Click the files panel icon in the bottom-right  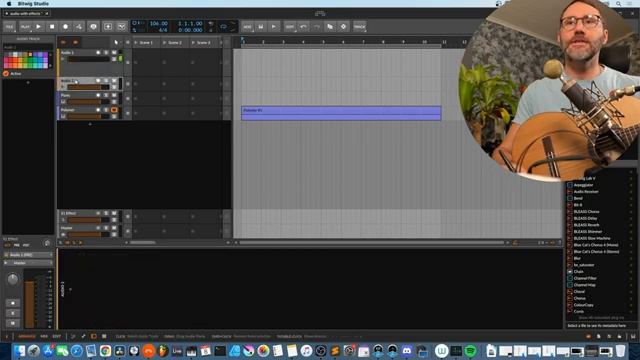599,336
